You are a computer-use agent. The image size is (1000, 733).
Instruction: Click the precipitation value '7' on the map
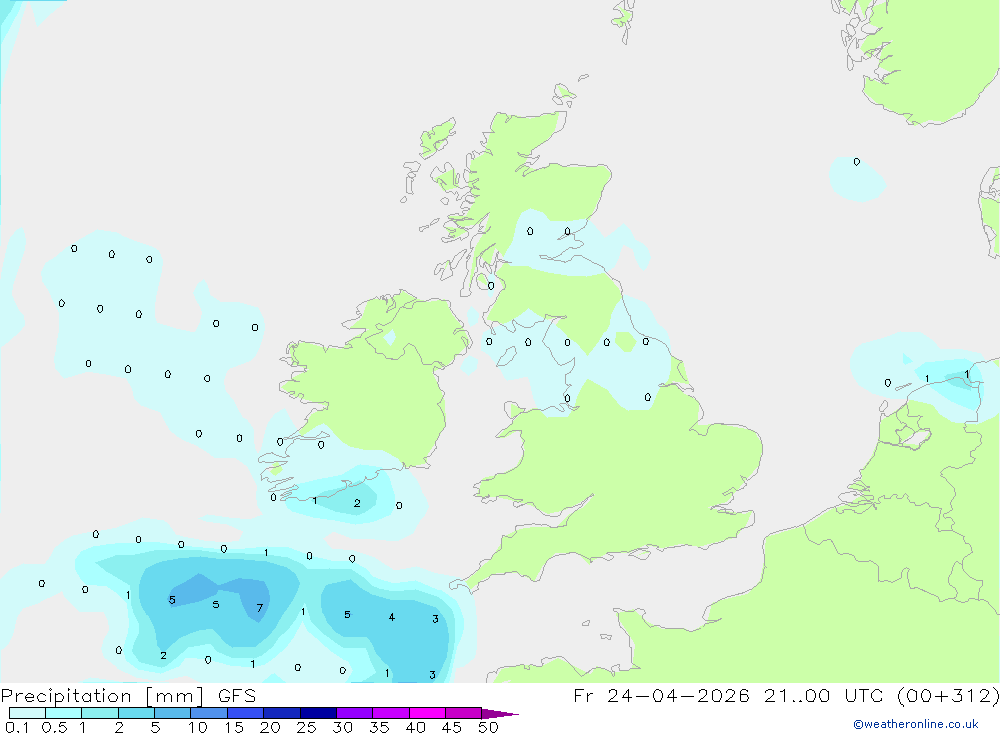pyautogui.click(x=260, y=608)
